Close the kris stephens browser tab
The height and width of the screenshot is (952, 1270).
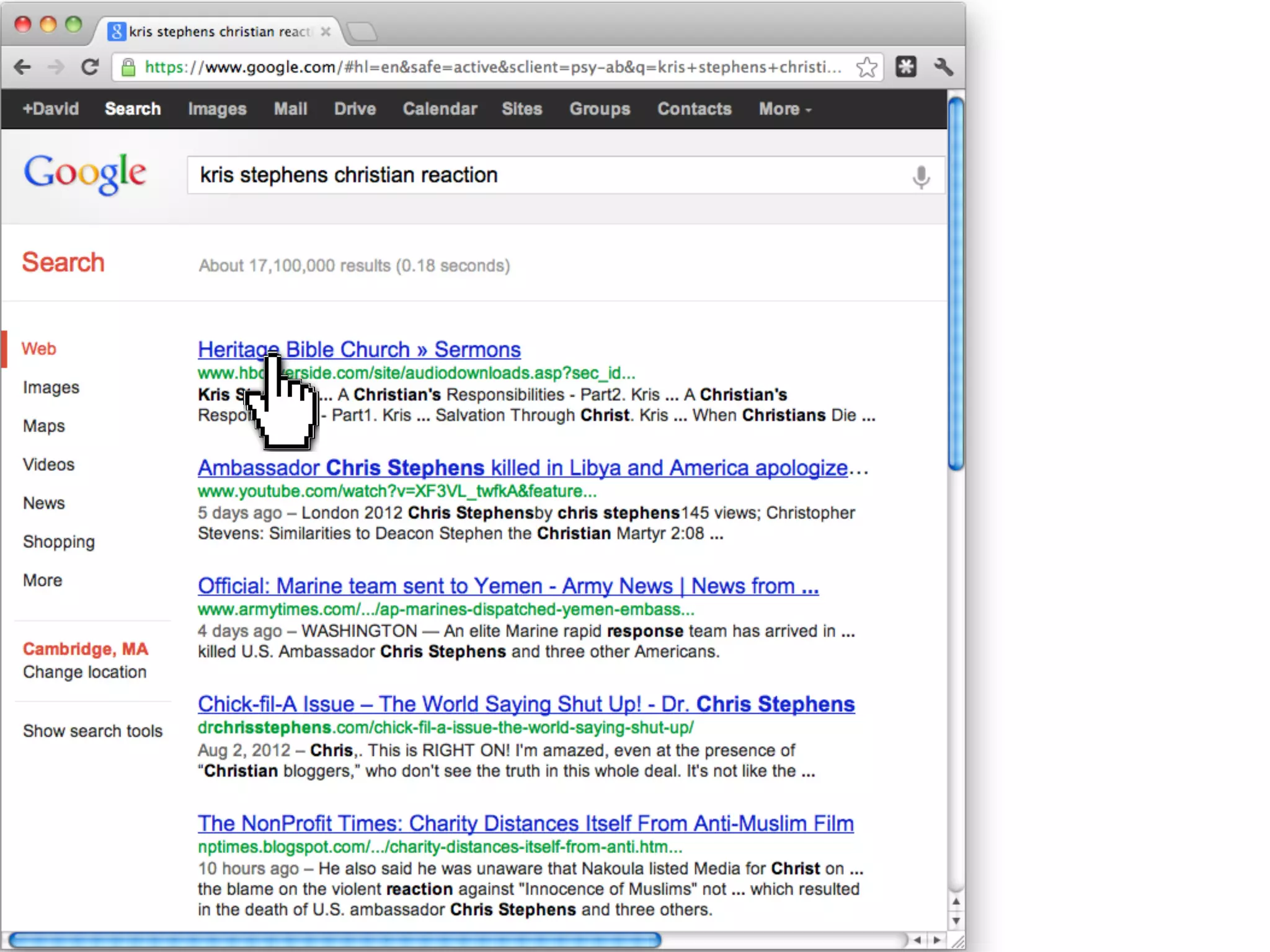[326, 32]
